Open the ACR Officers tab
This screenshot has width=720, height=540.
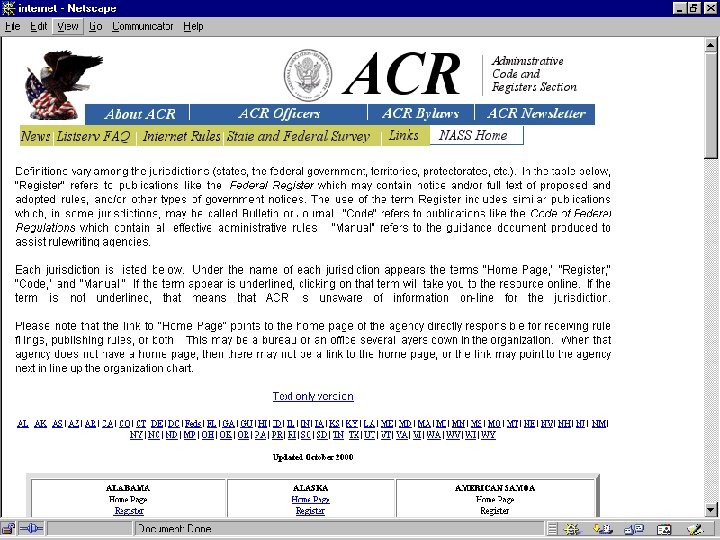279,114
